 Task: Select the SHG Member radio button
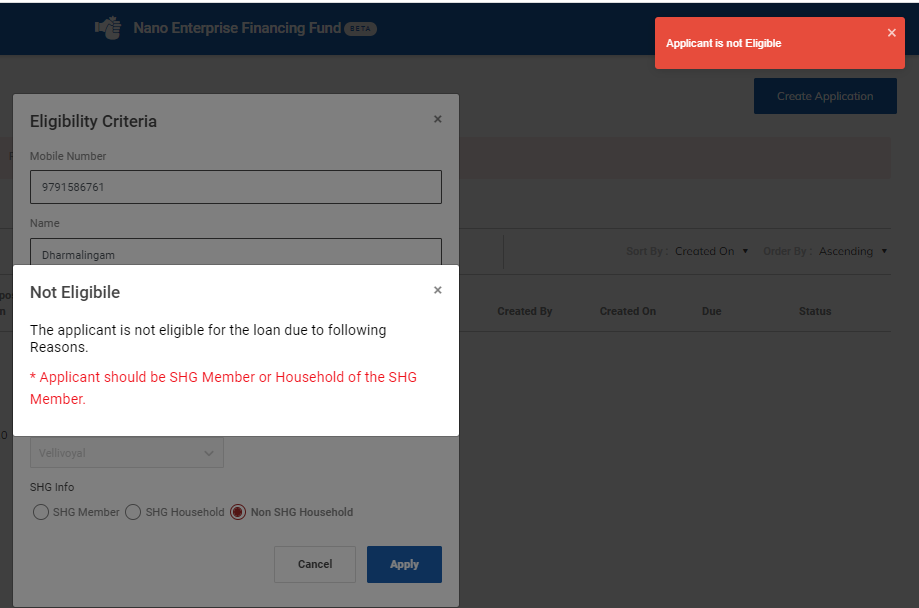coord(41,512)
